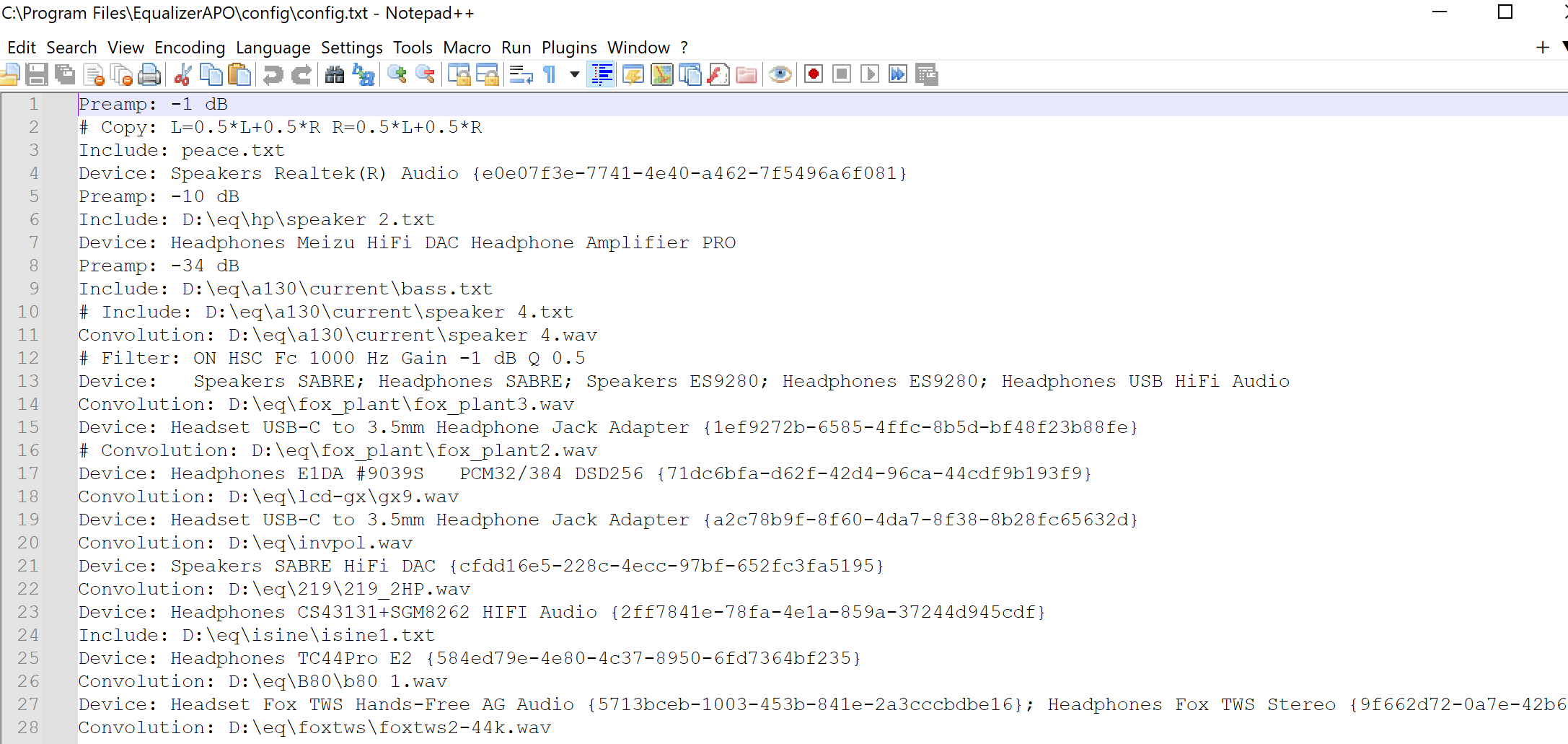Click text 'Include: D:\eq\isine\isine1.txt'

pos(257,635)
